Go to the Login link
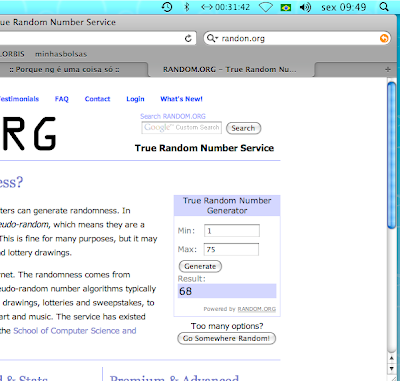 coord(135,99)
